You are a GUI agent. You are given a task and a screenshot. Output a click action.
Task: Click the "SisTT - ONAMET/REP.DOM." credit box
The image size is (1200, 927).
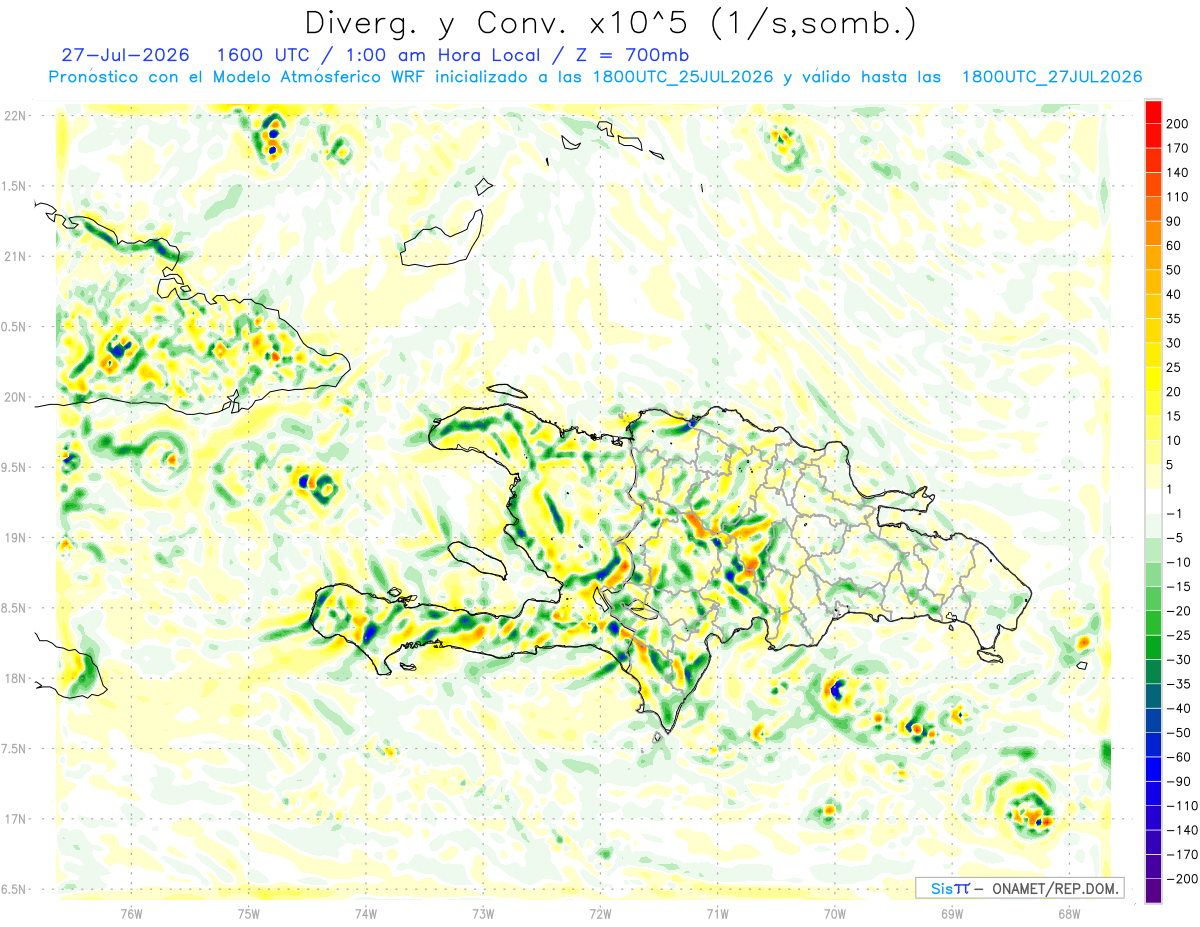point(1019,888)
